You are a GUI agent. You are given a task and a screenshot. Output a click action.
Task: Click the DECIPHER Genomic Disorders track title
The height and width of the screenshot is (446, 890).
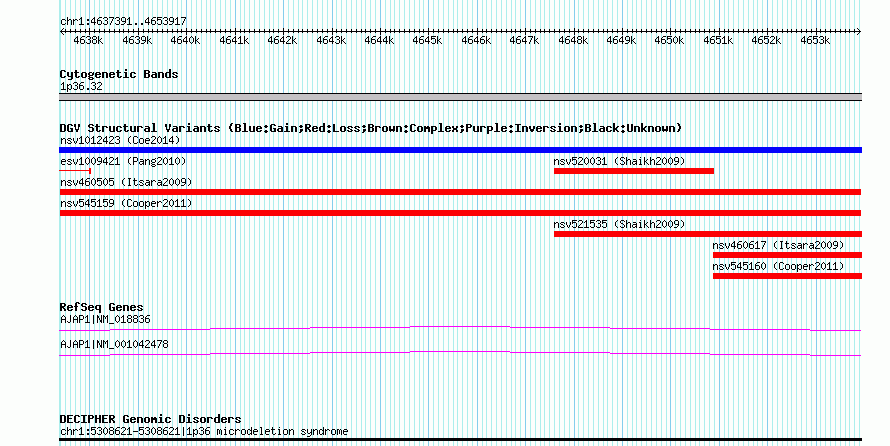point(150,419)
